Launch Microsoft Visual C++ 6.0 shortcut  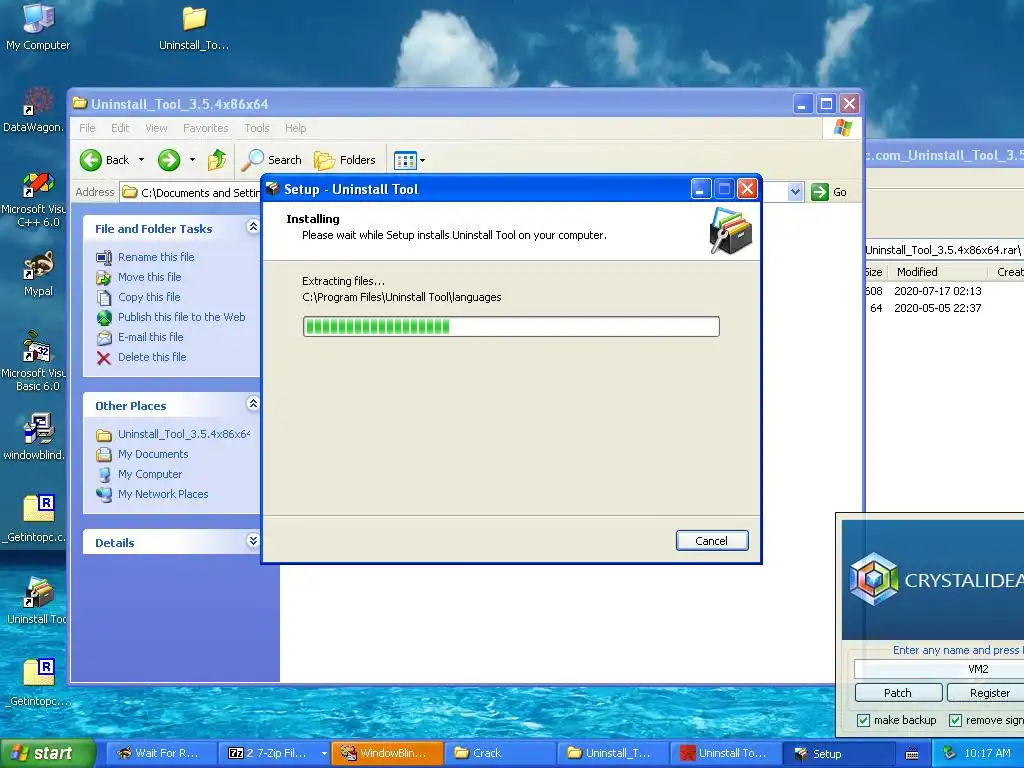(x=34, y=199)
